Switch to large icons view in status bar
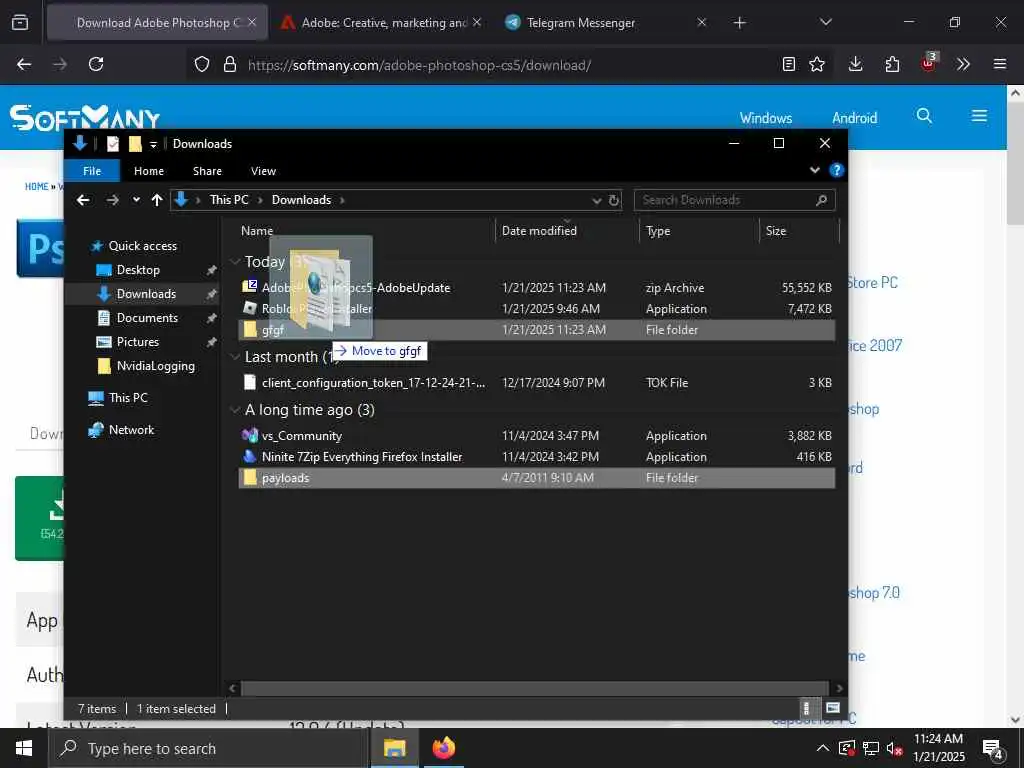Viewport: 1024px width, 768px height. coord(833,708)
